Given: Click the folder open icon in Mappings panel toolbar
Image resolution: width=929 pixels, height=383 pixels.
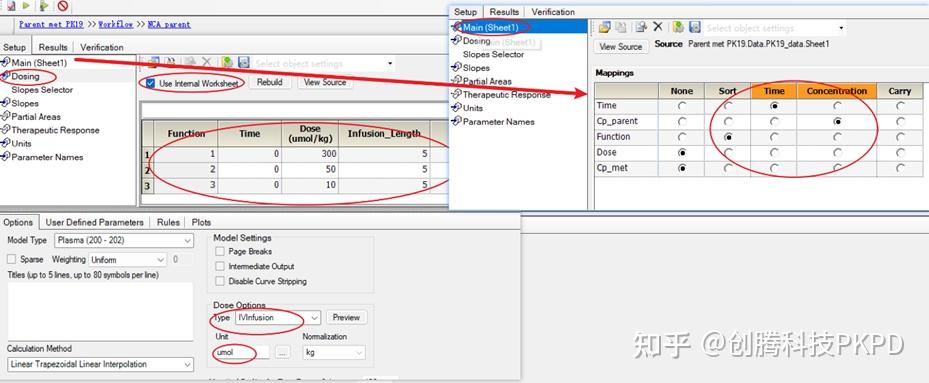Looking at the screenshot, I should click(x=604, y=27).
